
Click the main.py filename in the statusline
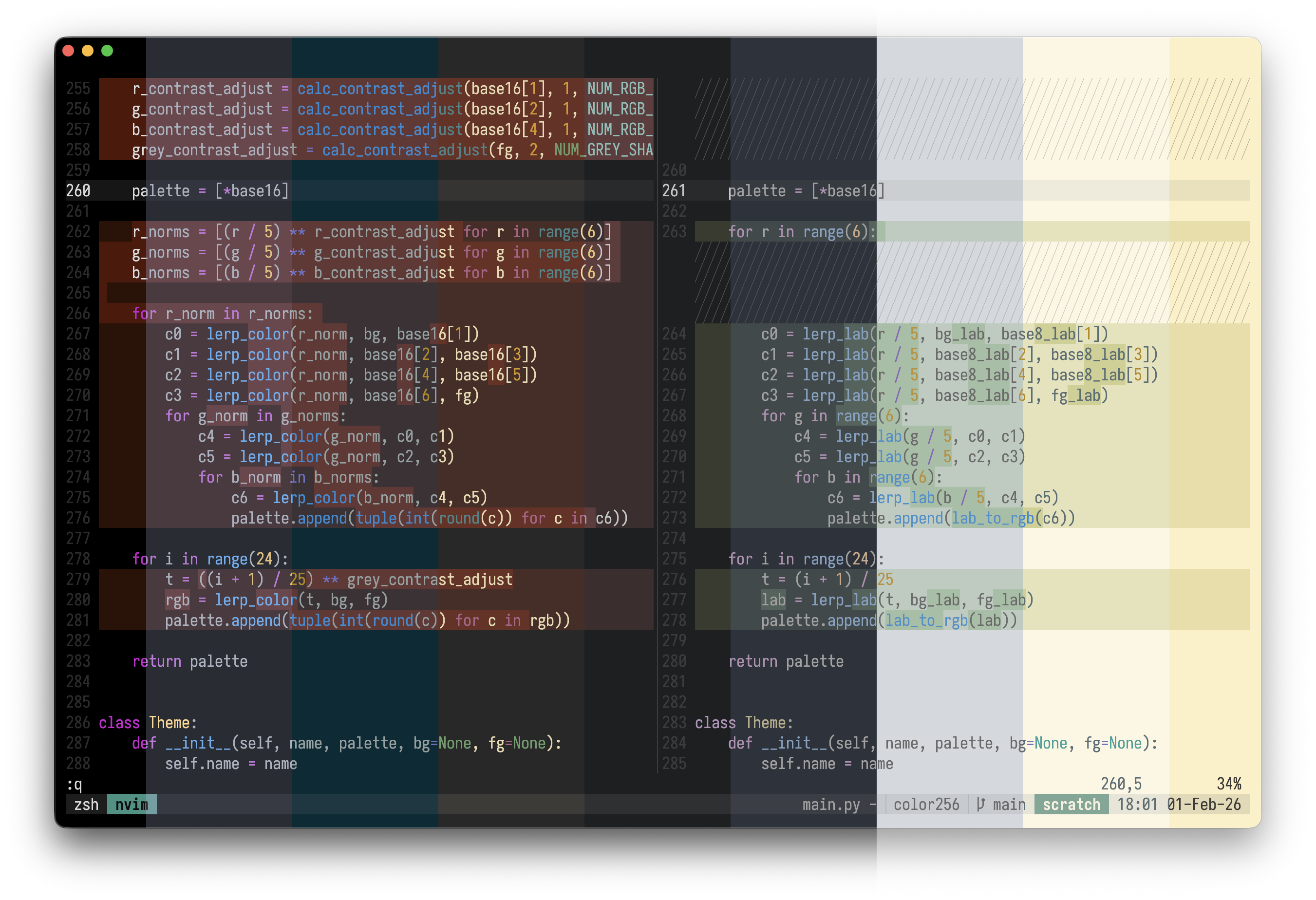(x=832, y=804)
